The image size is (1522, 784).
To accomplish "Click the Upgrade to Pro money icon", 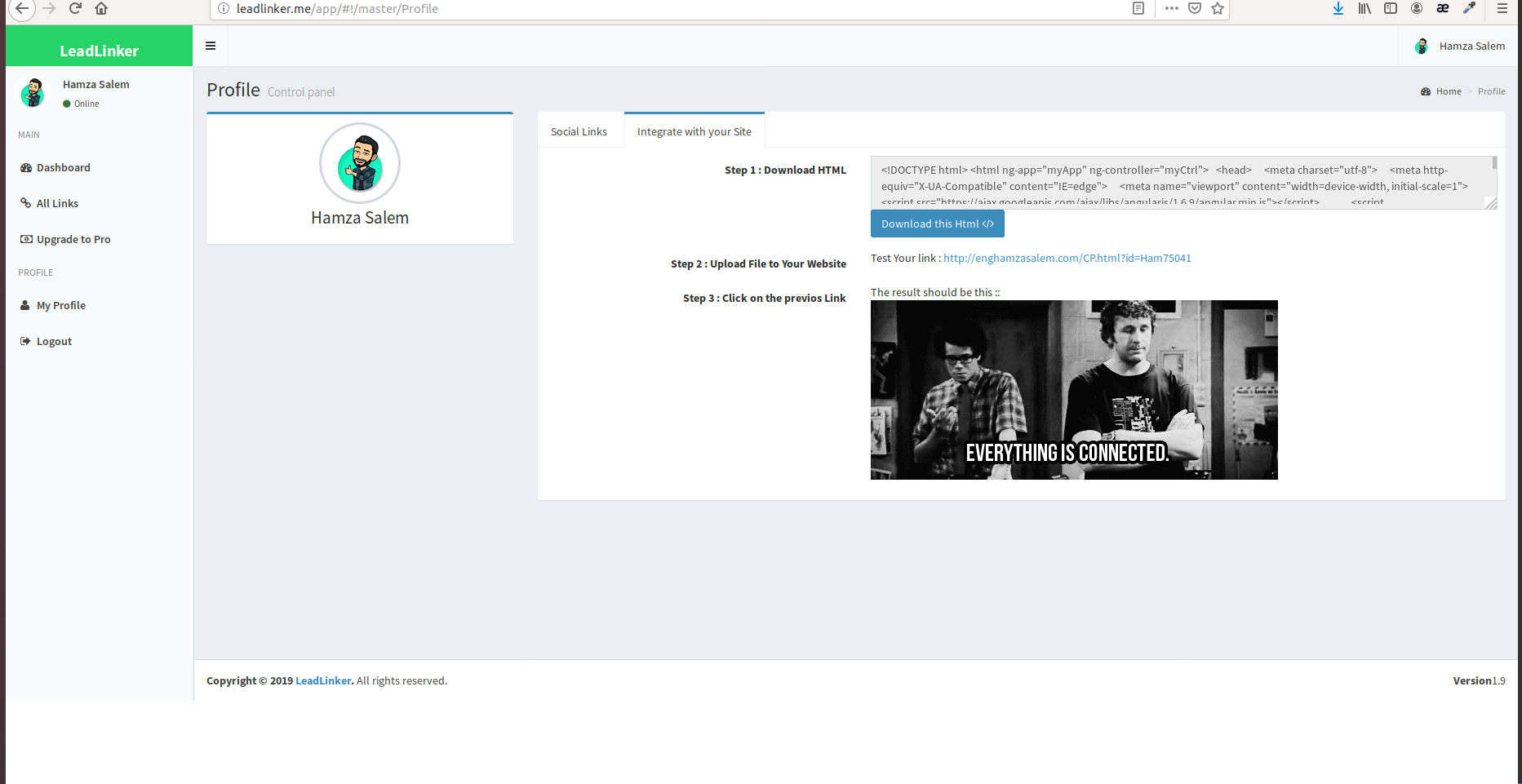I will [x=26, y=239].
